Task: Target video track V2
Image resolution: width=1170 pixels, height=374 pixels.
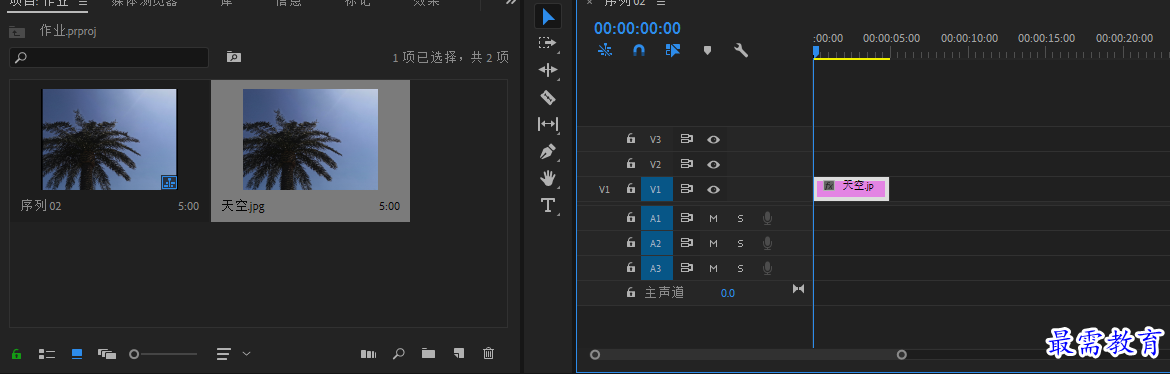Action: [656, 164]
